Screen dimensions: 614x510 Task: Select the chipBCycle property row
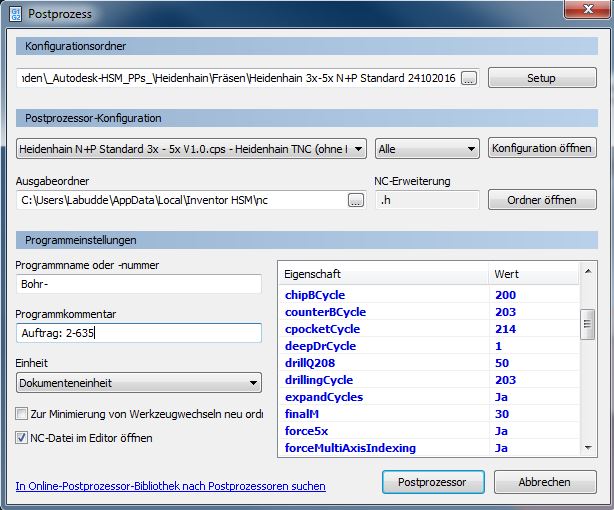tap(429, 295)
